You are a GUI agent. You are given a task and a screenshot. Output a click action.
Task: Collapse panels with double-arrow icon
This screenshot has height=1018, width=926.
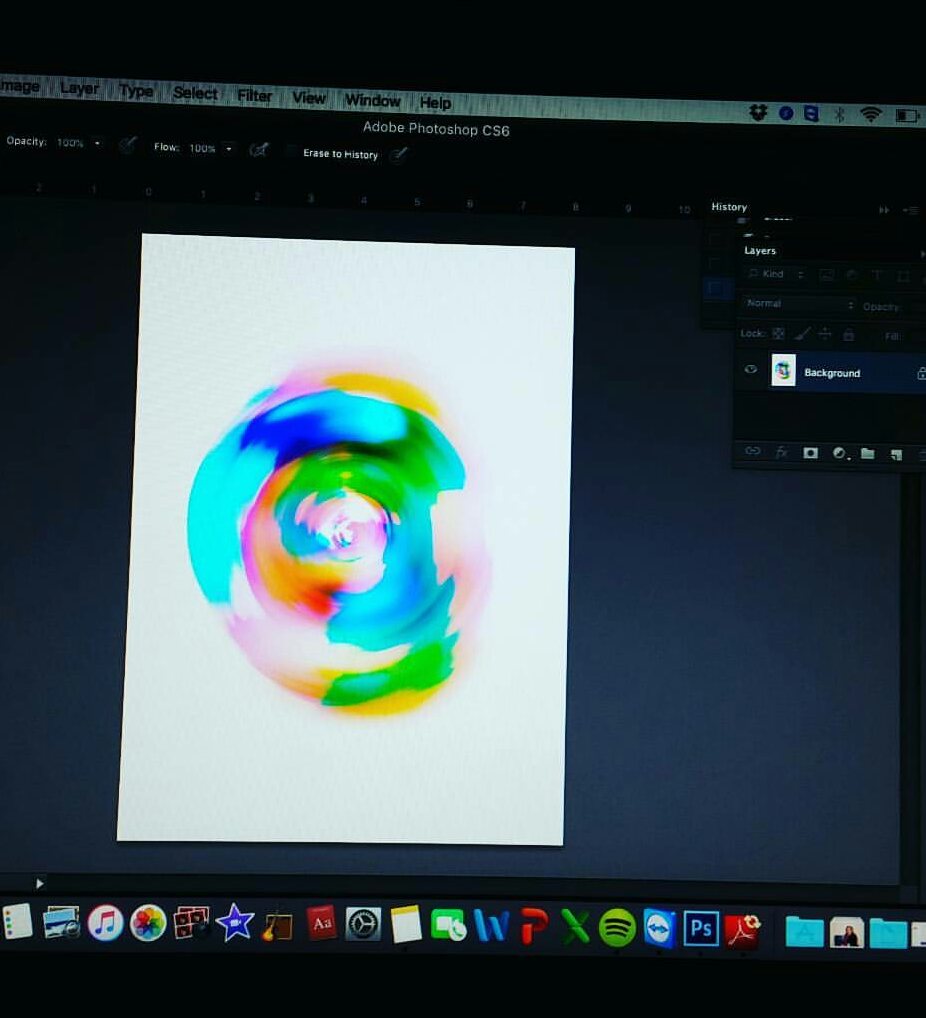(884, 210)
